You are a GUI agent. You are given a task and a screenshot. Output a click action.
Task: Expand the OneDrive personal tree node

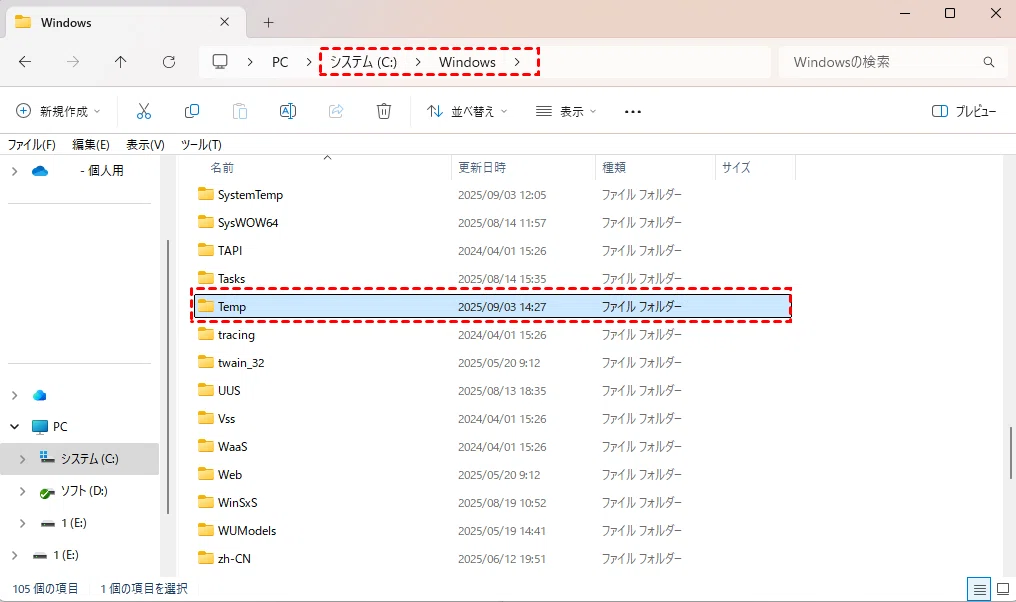(14, 171)
